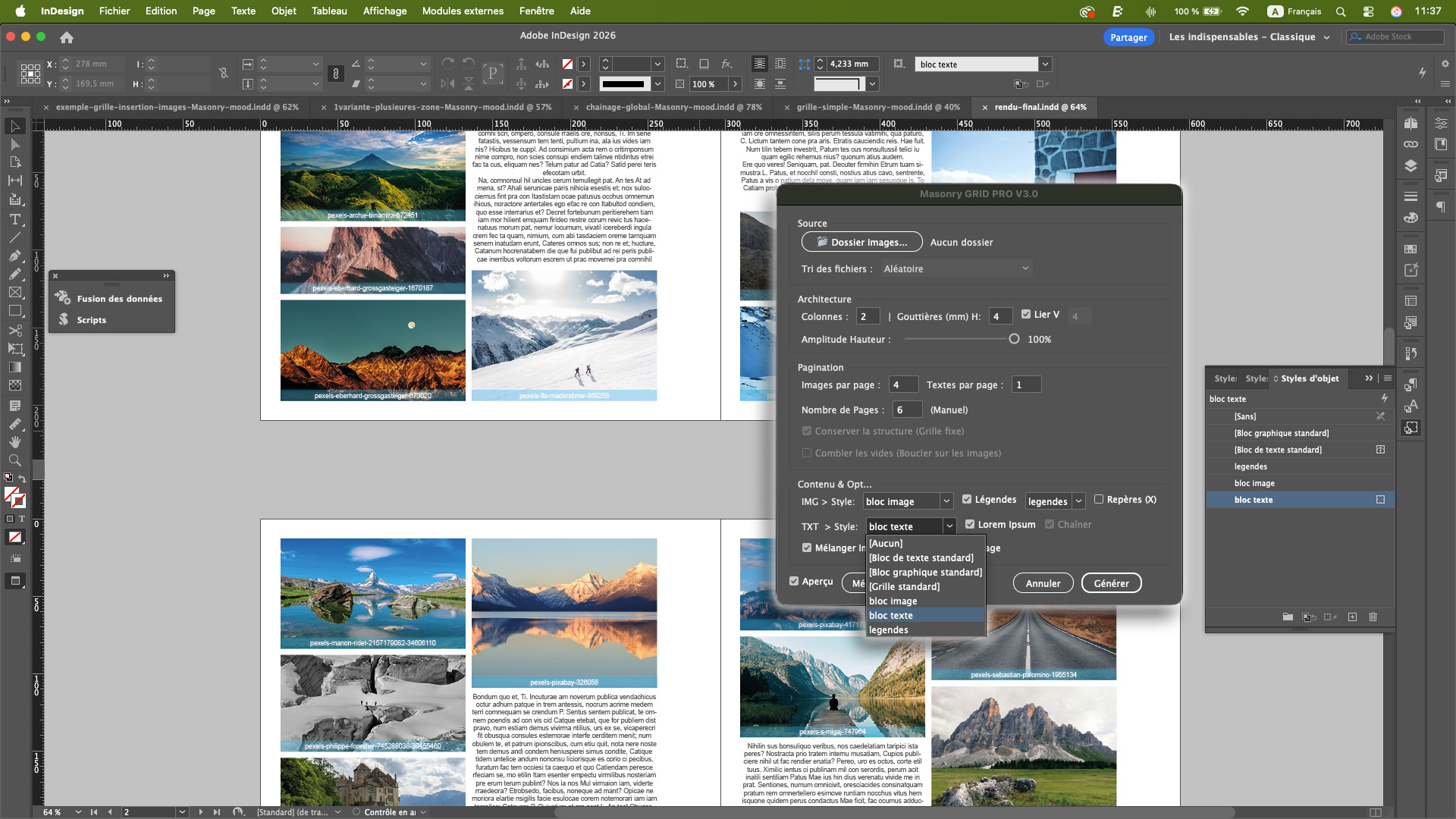Select the Hand tool
The image size is (1456, 819).
point(14,442)
